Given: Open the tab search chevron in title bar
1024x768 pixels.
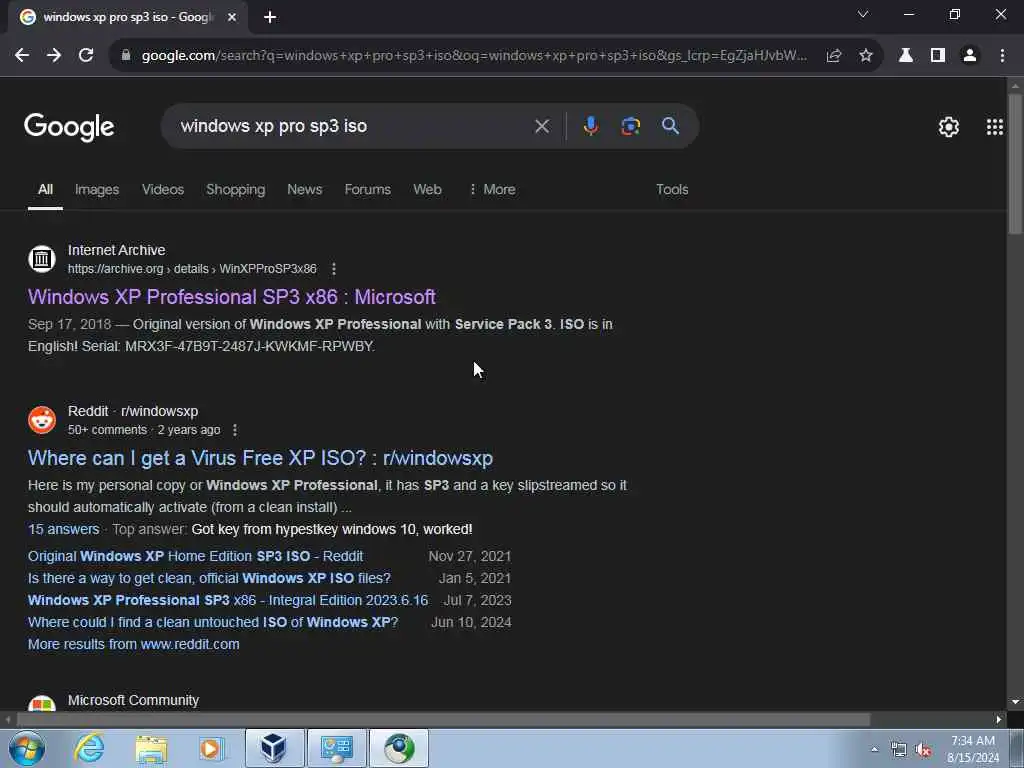Looking at the screenshot, I should [x=863, y=14].
